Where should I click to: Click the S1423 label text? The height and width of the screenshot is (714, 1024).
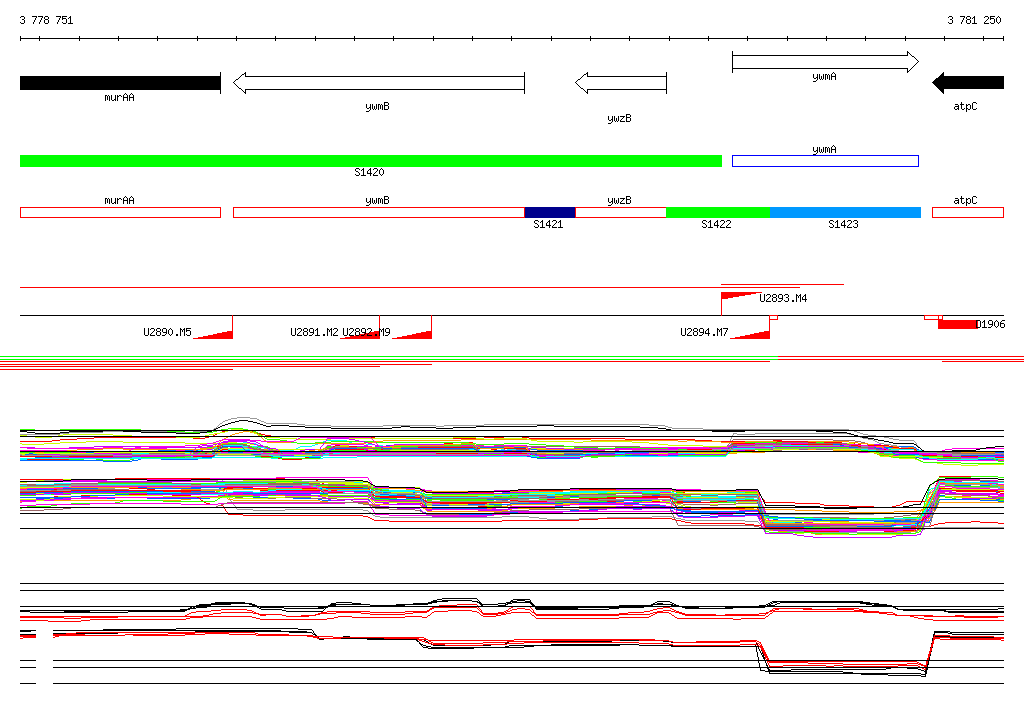point(843,224)
